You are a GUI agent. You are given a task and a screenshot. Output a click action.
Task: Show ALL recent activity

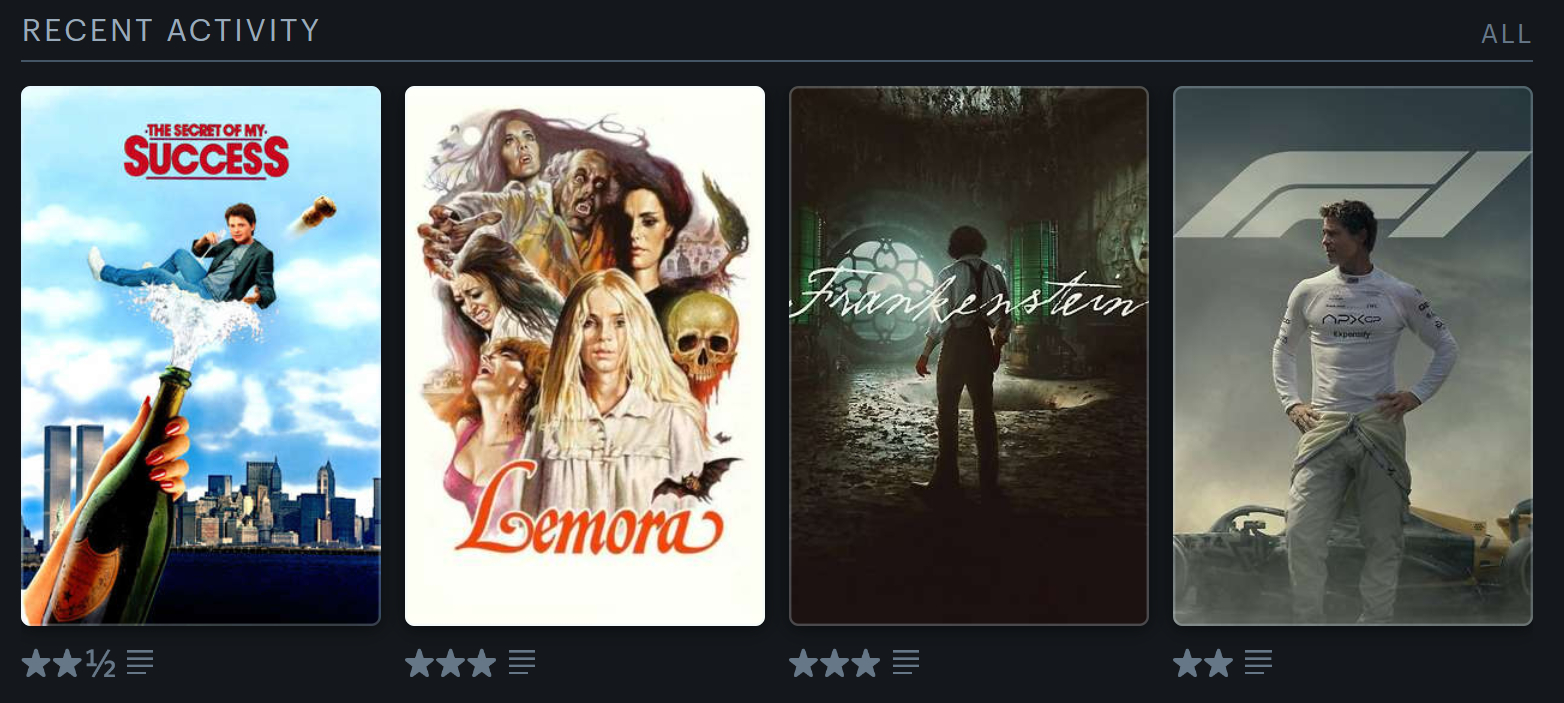pos(1506,34)
